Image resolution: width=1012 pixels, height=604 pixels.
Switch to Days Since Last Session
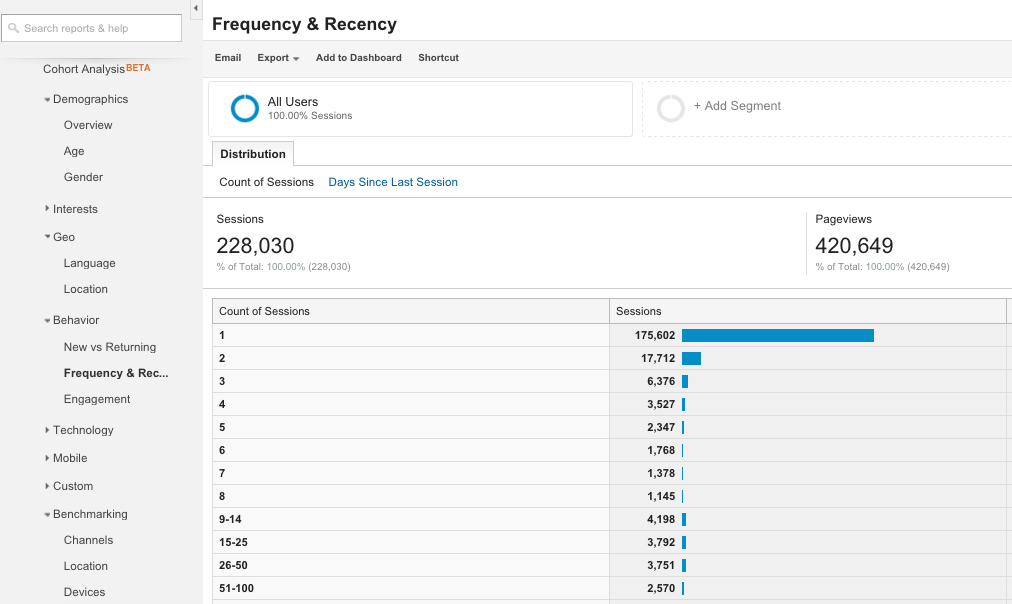pyautogui.click(x=393, y=182)
